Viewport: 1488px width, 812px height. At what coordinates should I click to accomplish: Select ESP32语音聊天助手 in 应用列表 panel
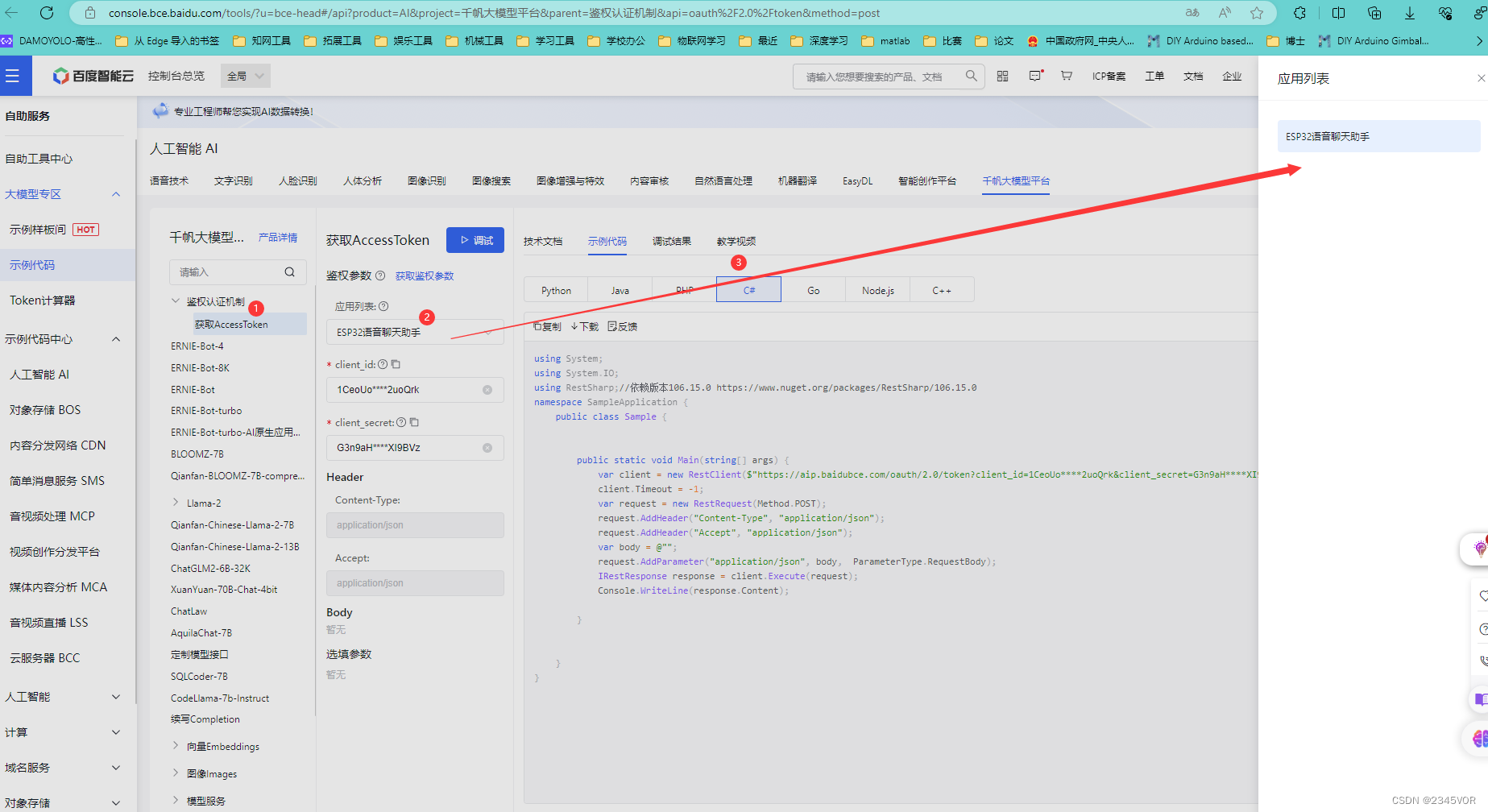[1378, 136]
